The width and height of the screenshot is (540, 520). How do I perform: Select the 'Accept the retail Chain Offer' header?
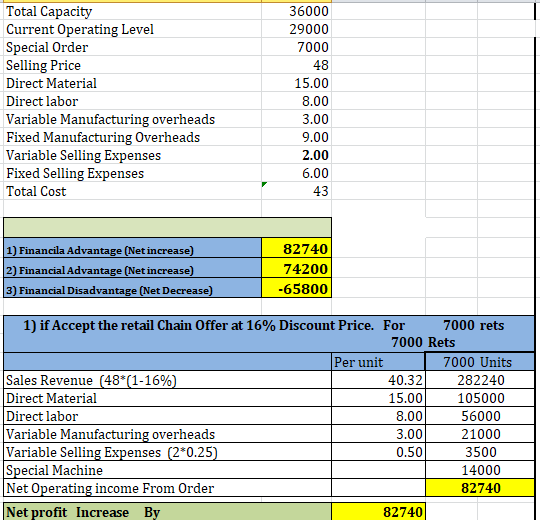click(x=269, y=334)
